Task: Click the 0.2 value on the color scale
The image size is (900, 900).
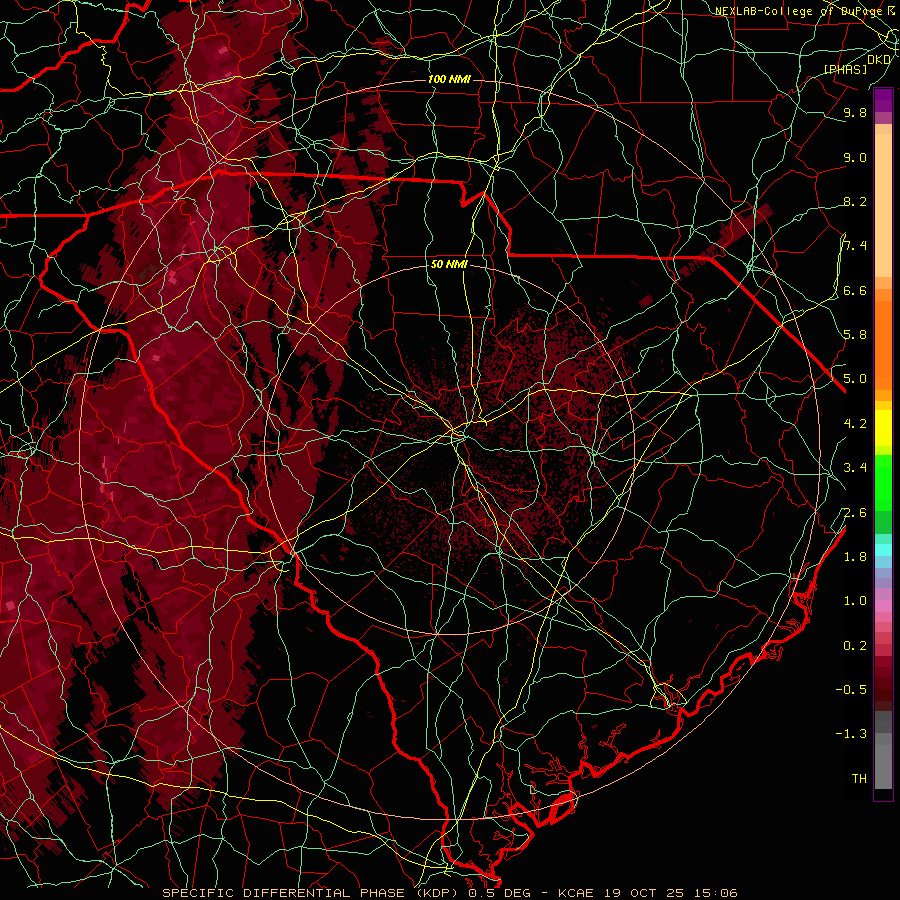Action: 855,646
